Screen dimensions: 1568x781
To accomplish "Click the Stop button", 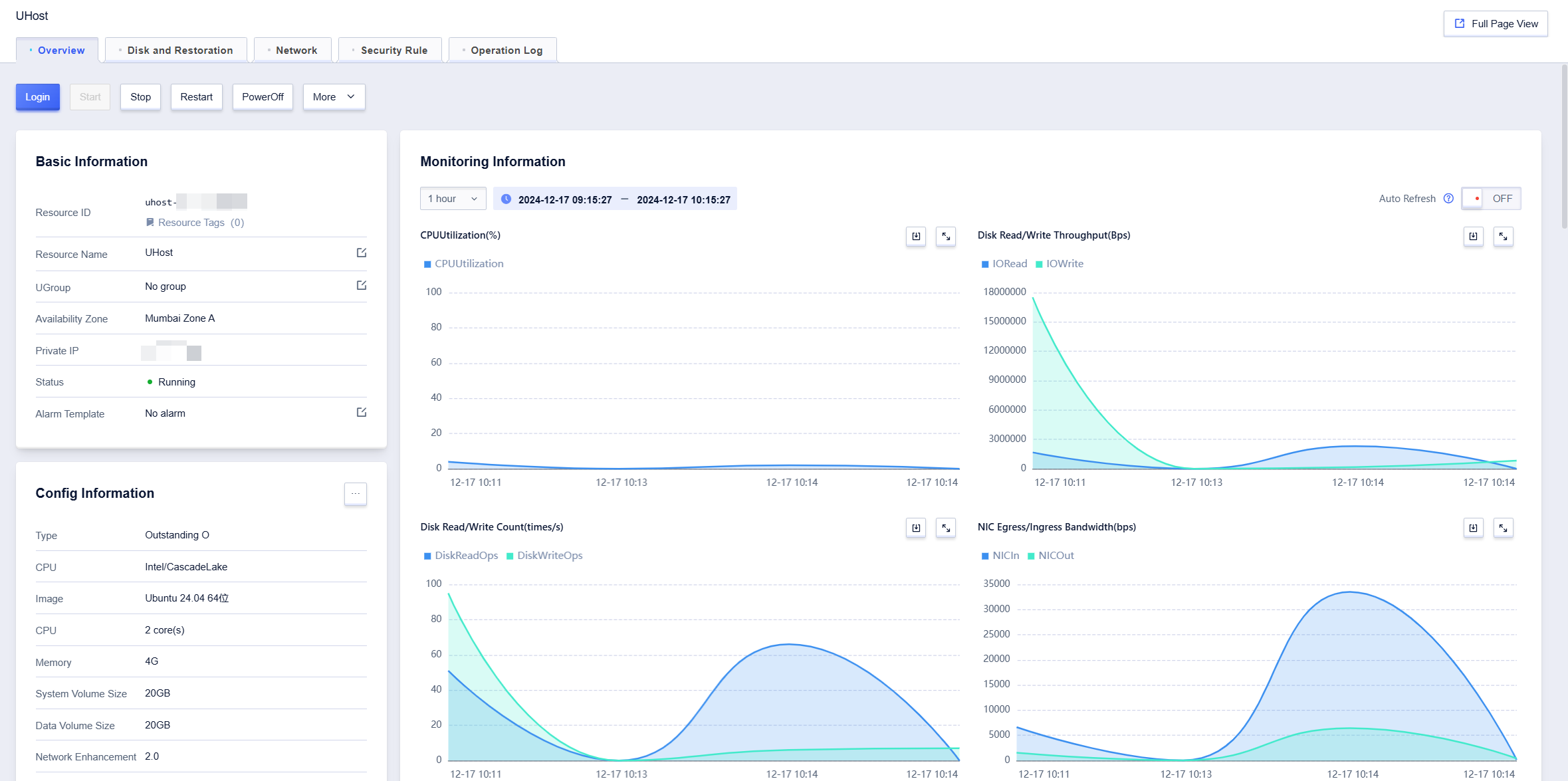I will pyautogui.click(x=140, y=97).
